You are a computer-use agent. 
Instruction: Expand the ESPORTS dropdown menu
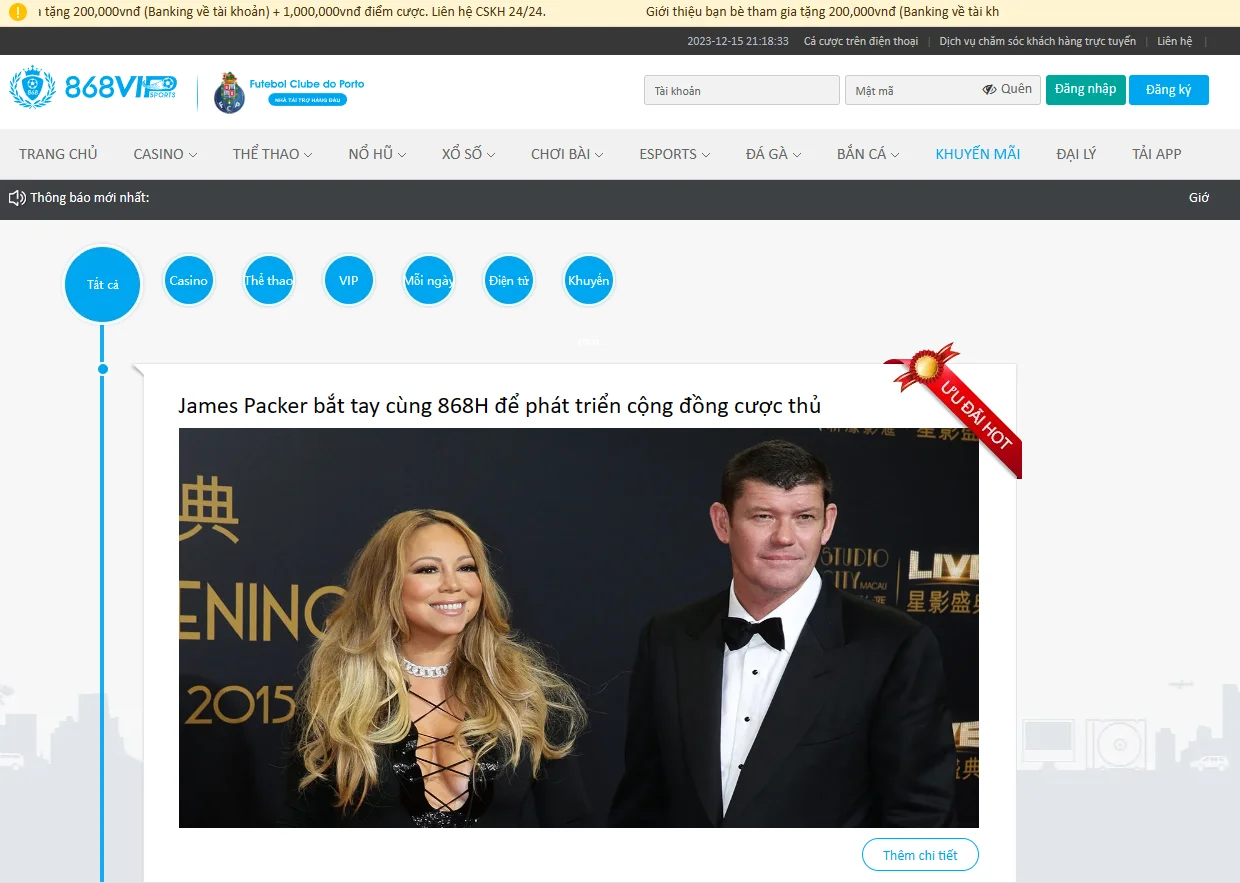pos(674,154)
